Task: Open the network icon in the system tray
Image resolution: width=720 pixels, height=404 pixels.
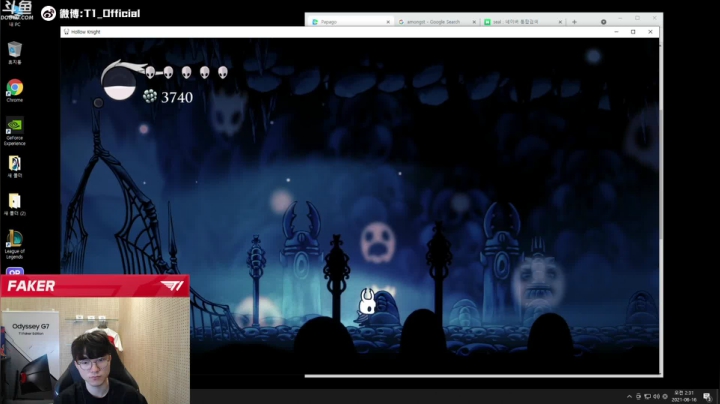Action: (647, 396)
